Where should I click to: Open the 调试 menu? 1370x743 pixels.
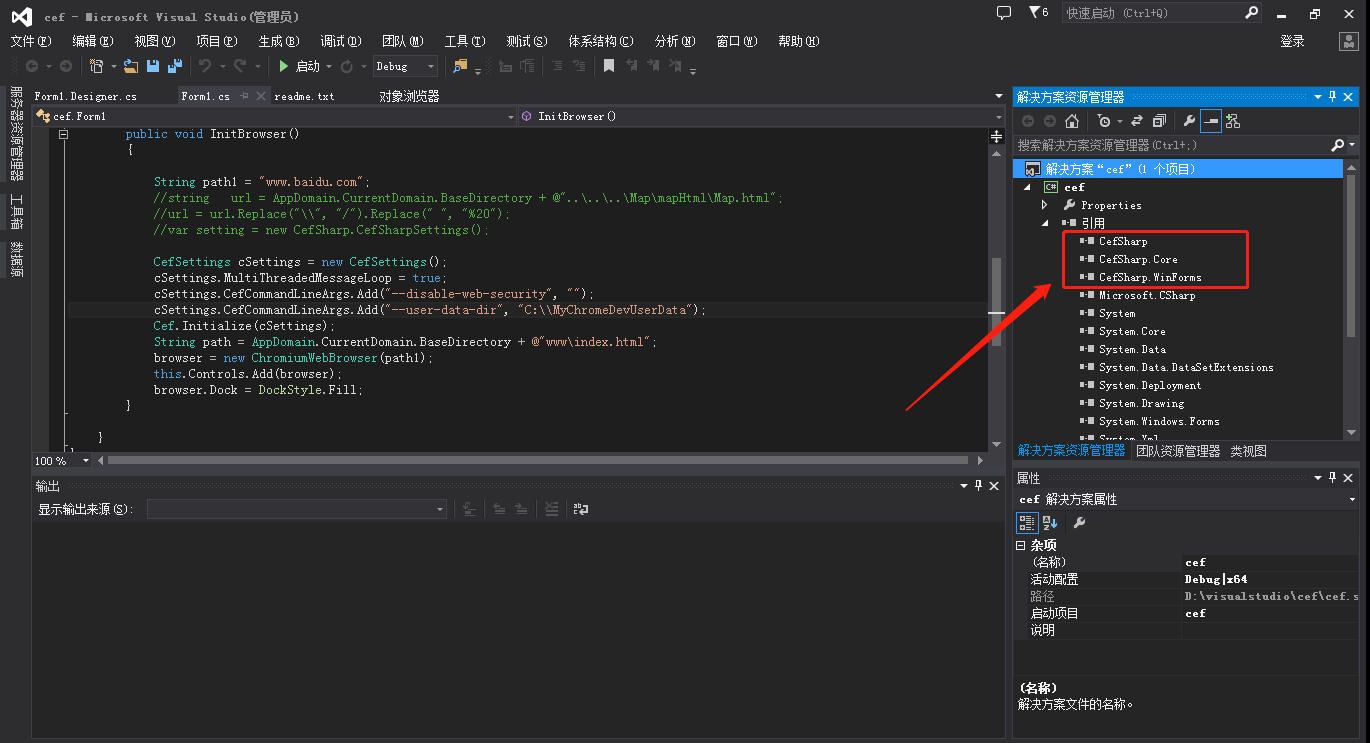(x=340, y=41)
